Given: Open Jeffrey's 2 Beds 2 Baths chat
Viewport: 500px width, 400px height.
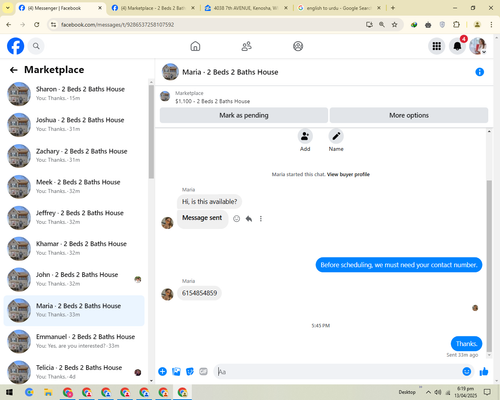Looking at the screenshot, I should (74, 217).
